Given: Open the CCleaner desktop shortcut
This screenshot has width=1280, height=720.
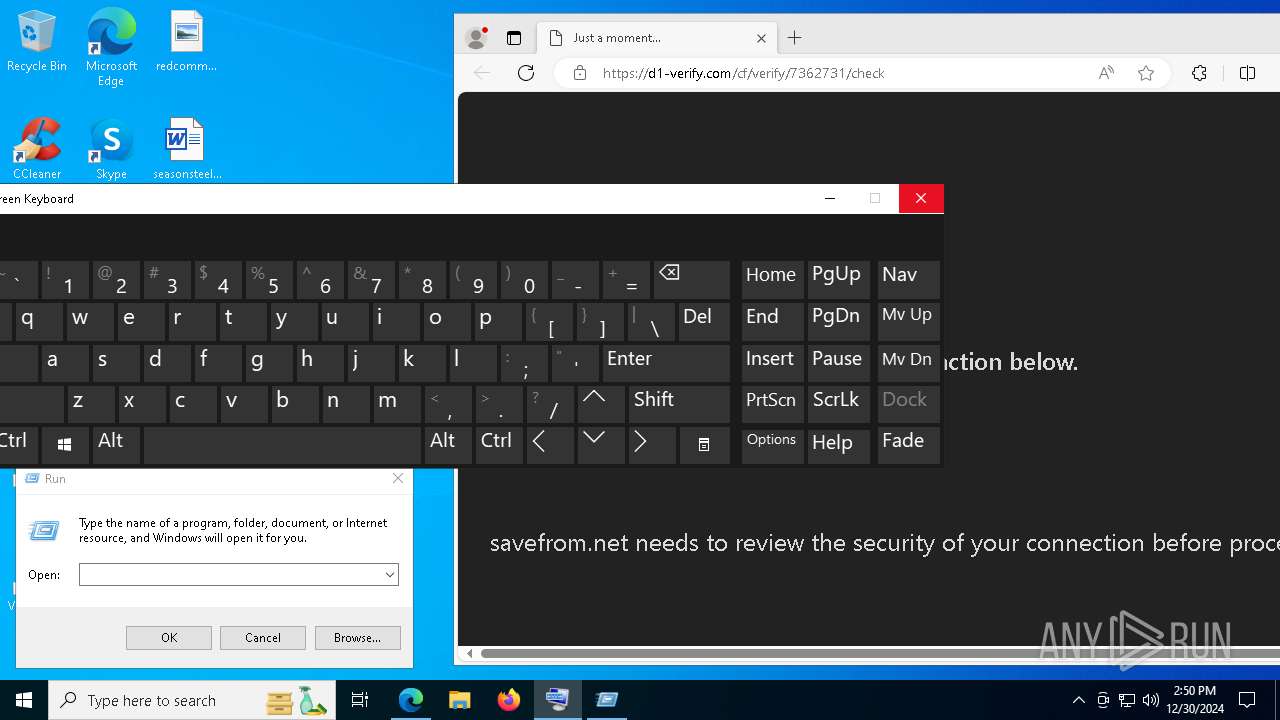Looking at the screenshot, I should click(37, 148).
